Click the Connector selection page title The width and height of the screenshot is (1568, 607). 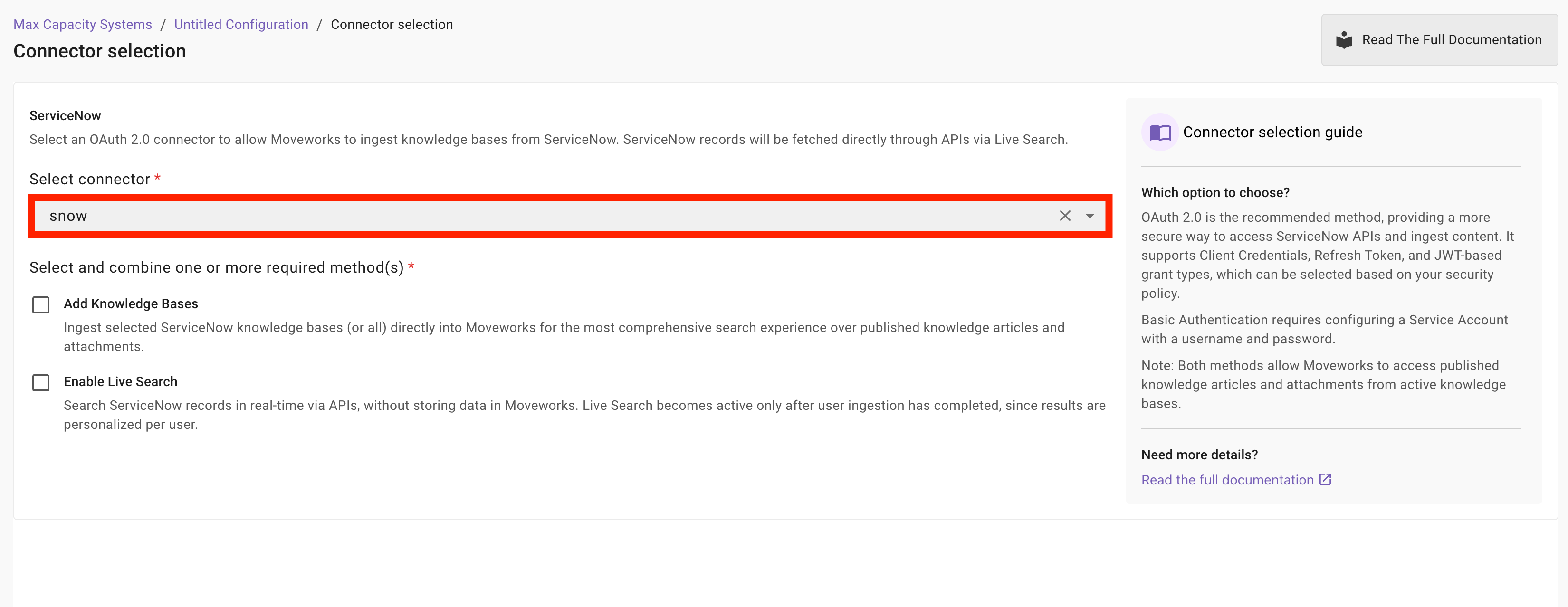100,51
